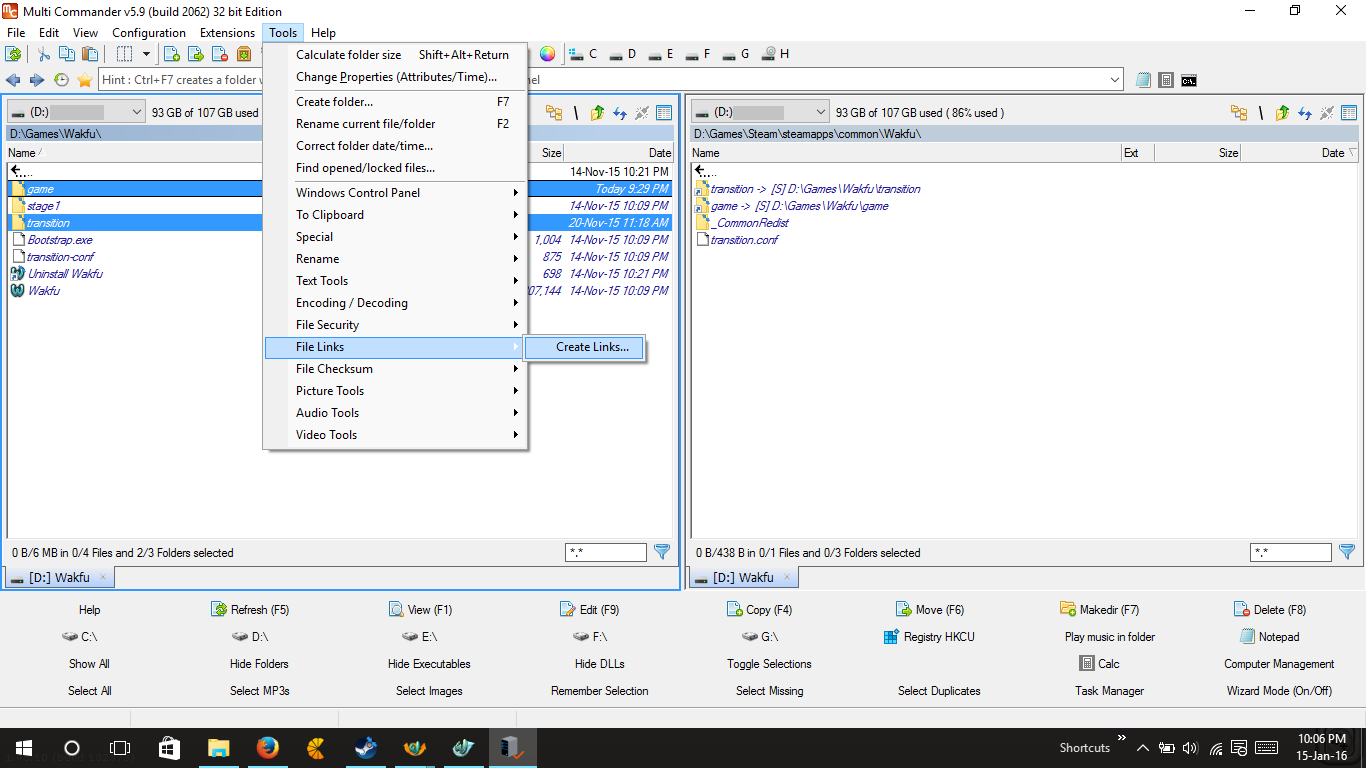Toggle the column layout icon in right panel
This screenshot has height=768, width=1366.
tap(1349, 113)
